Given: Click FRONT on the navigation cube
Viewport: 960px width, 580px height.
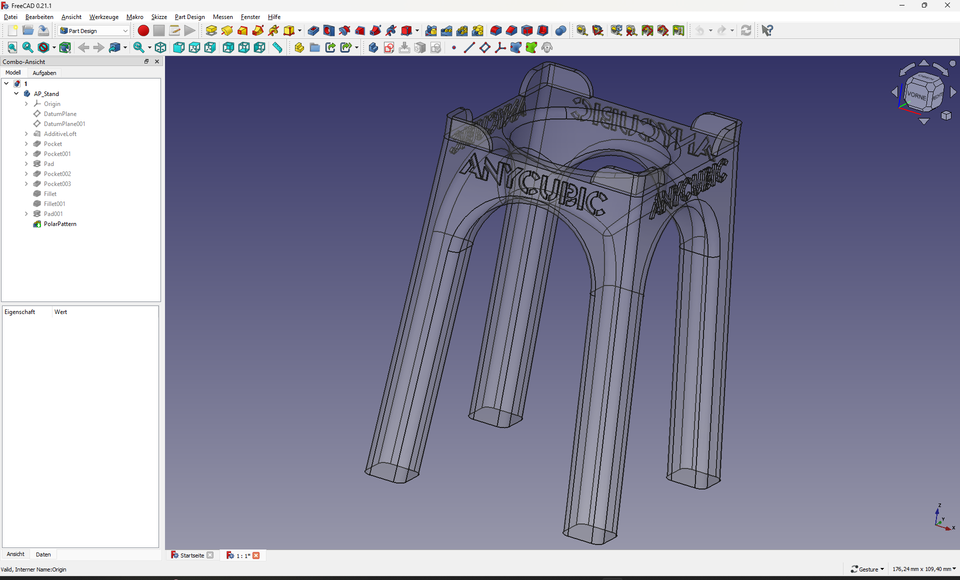Looking at the screenshot, I should click(917, 95).
